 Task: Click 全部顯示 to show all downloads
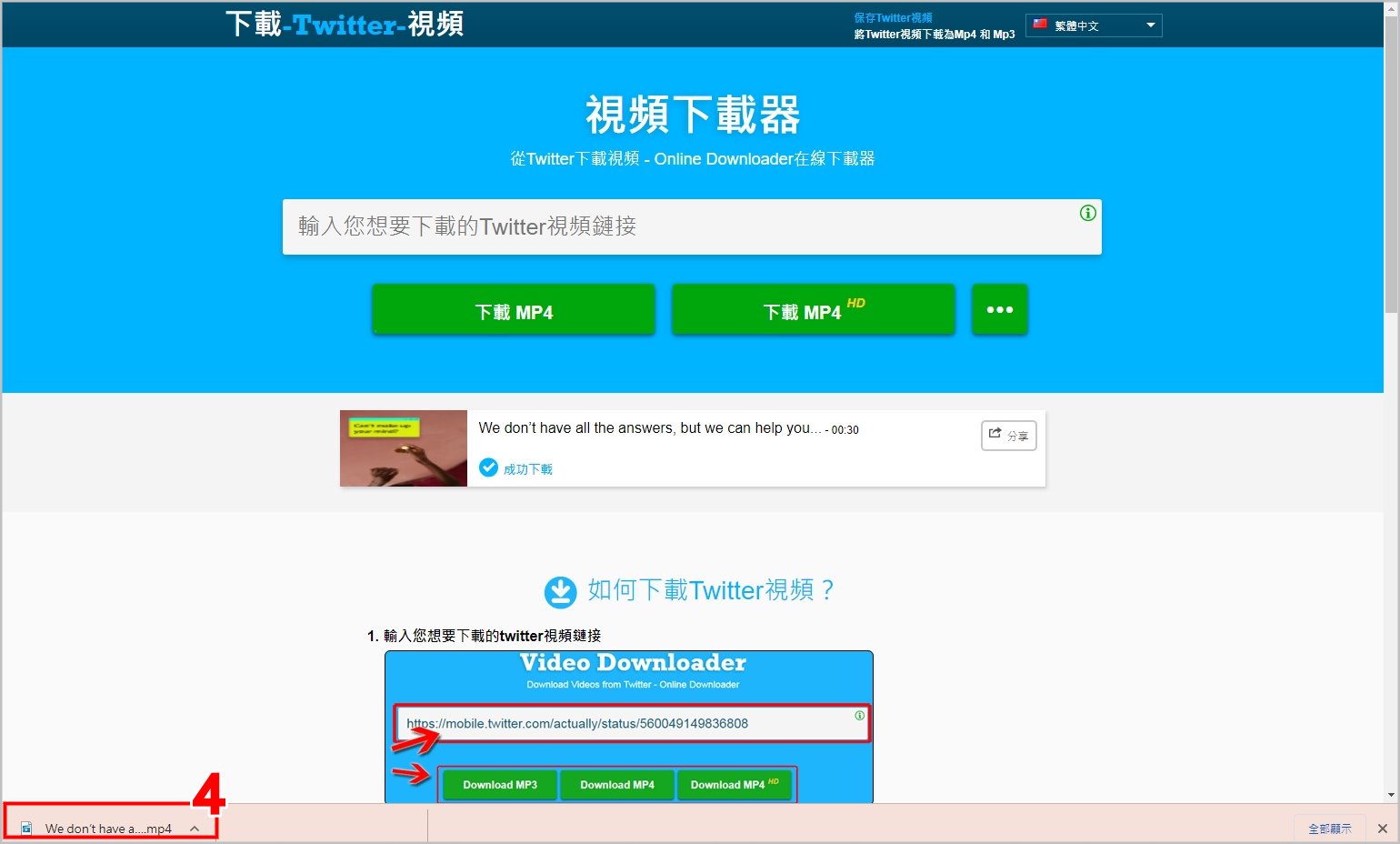(1329, 829)
